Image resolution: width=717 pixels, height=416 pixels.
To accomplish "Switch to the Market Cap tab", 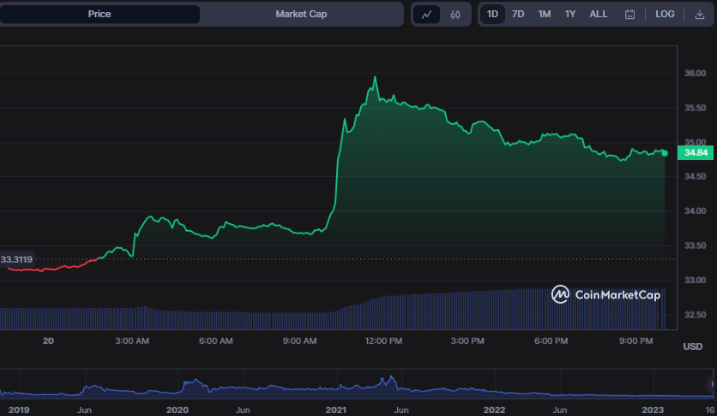I will coord(301,14).
